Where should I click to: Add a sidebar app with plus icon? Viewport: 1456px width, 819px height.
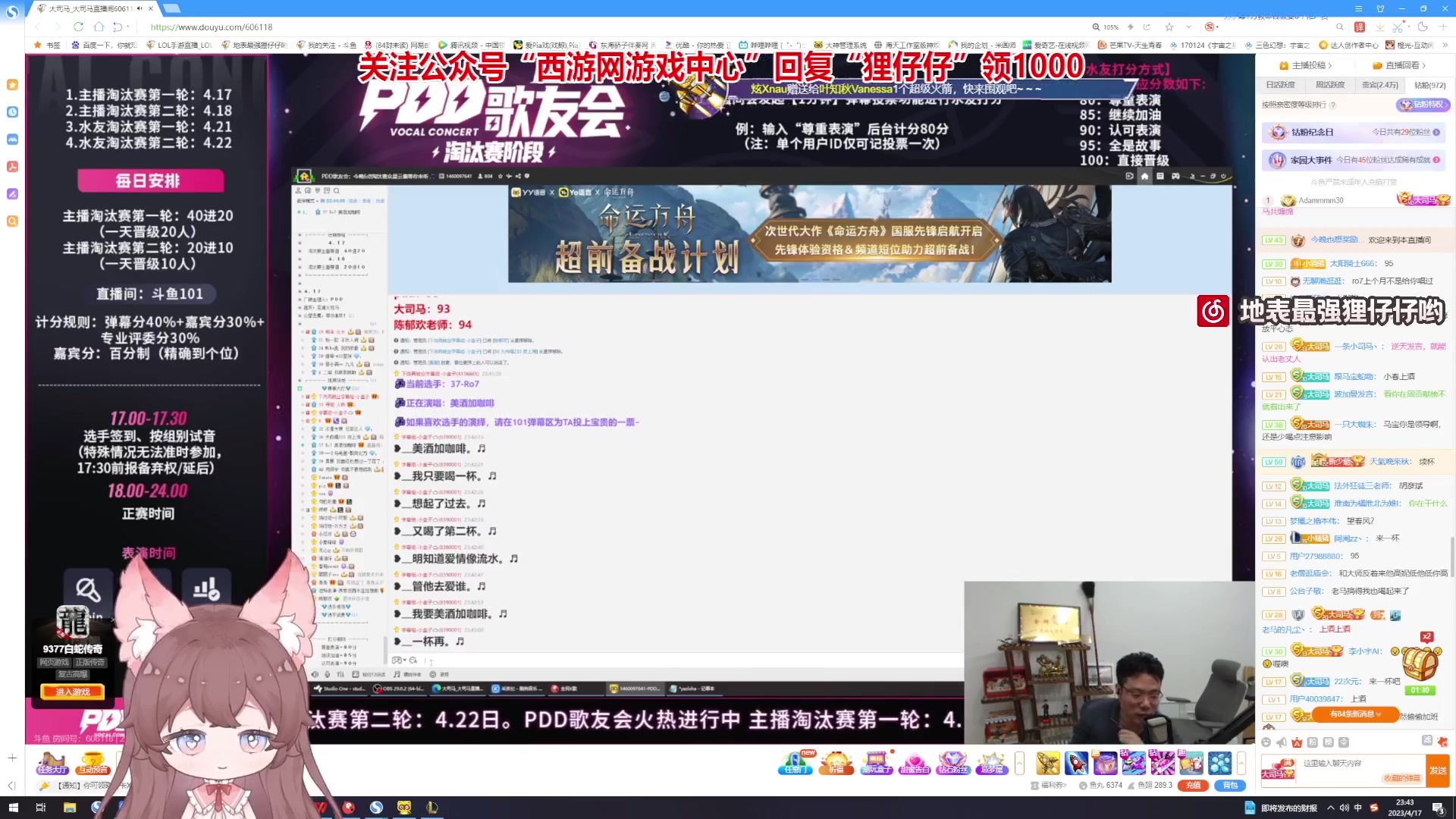pos(12,758)
